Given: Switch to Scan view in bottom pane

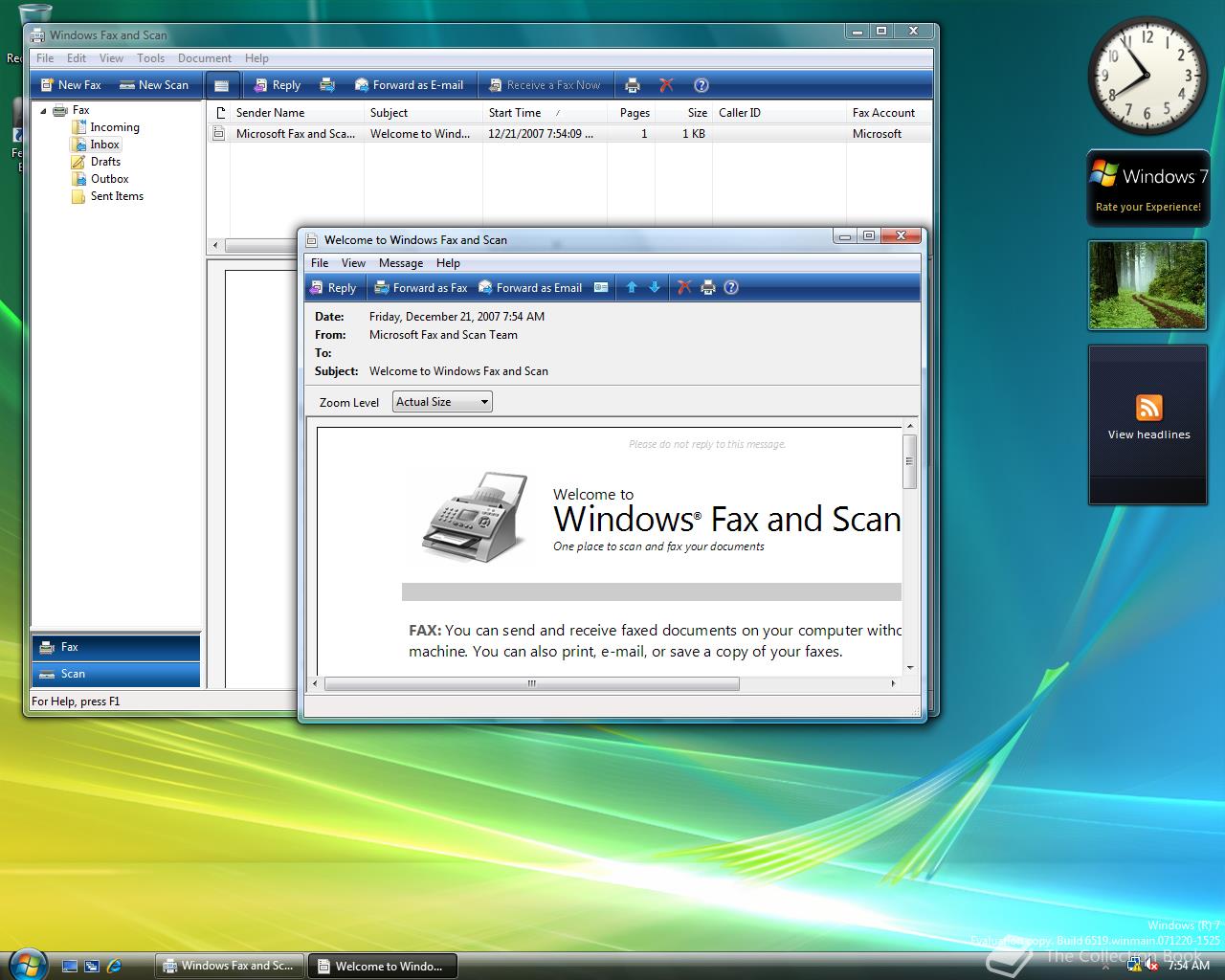Looking at the screenshot, I should 116,674.
